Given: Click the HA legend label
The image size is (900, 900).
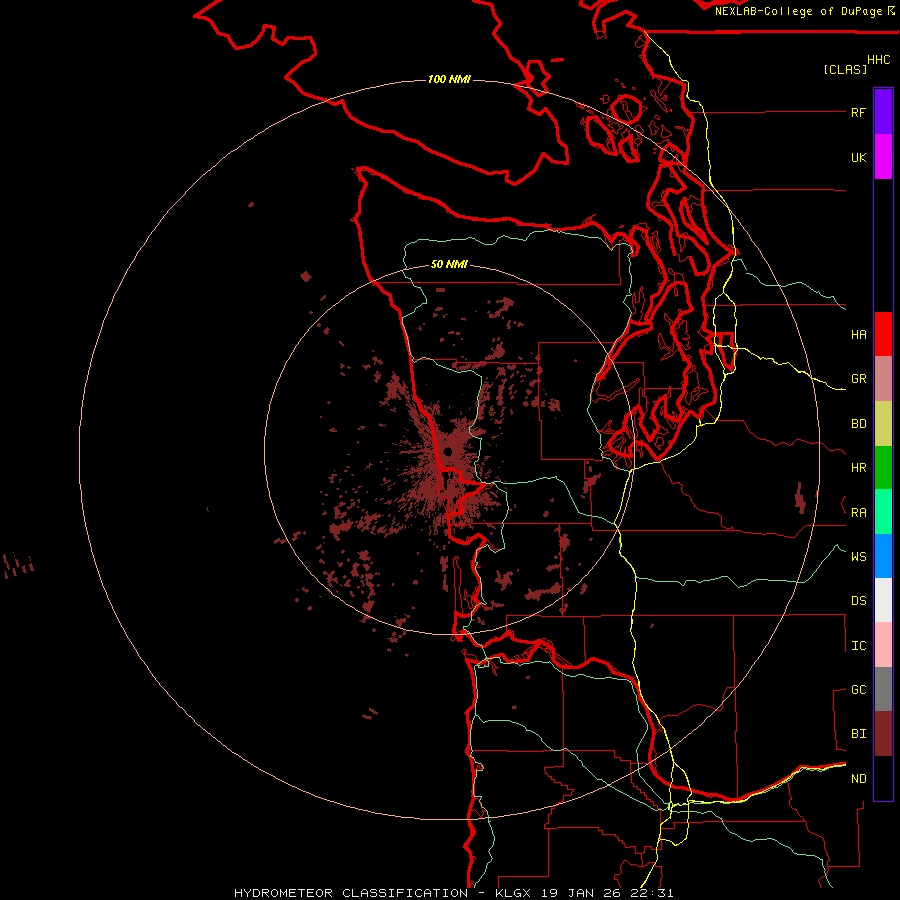Looking at the screenshot, I should pos(858,335).
